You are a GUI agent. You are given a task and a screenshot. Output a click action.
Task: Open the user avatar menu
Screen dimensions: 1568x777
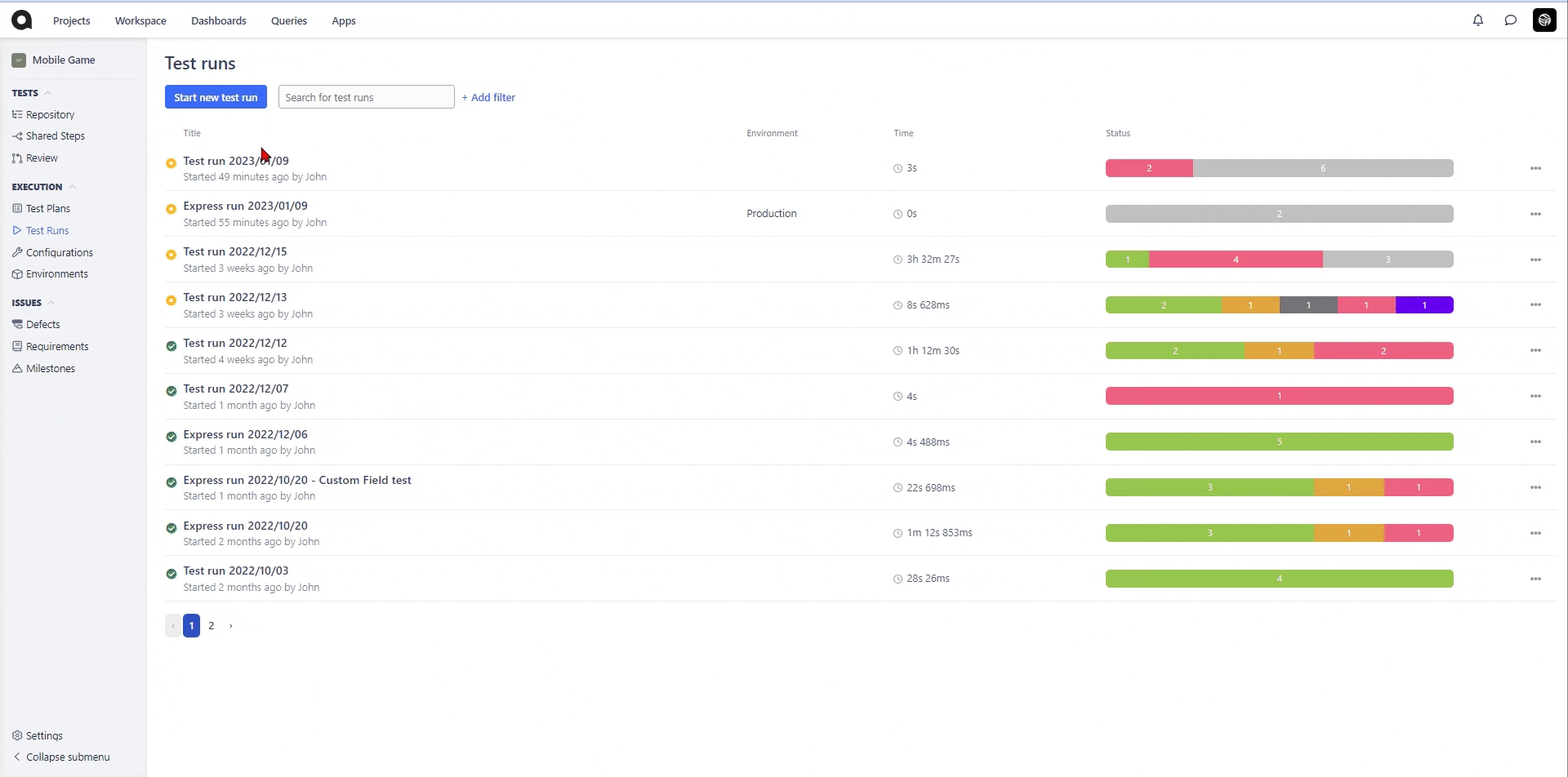coord(1544,20)
